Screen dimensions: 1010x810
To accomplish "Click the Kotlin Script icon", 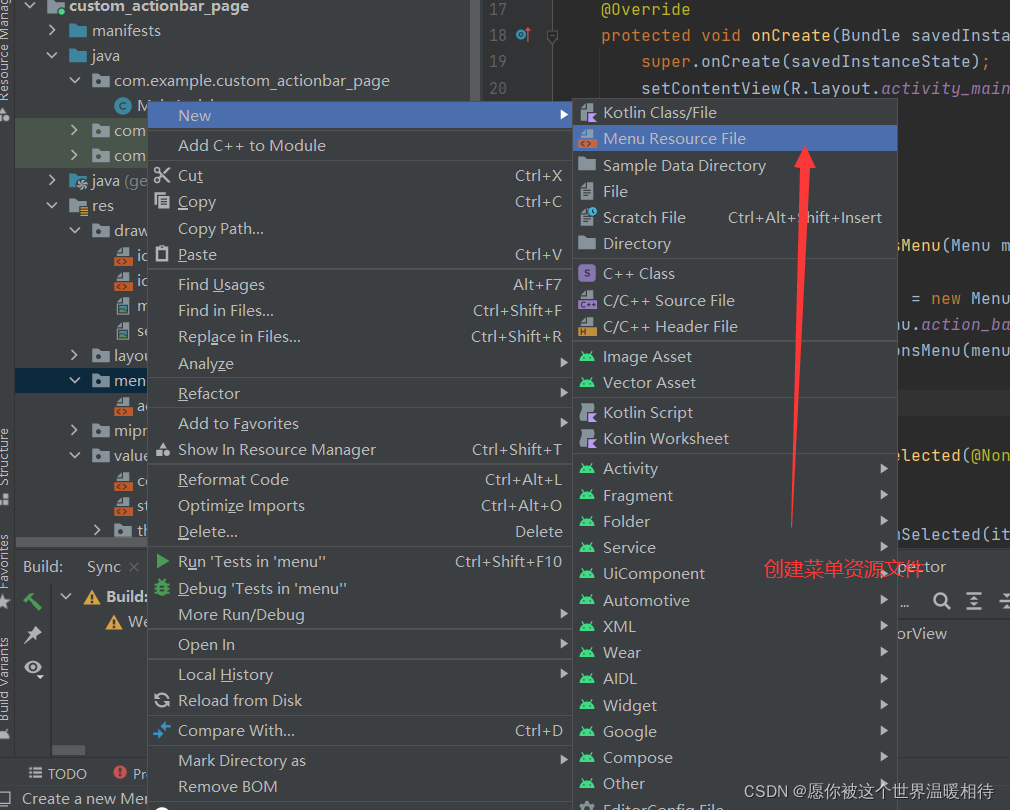I will tap(587, 412).
